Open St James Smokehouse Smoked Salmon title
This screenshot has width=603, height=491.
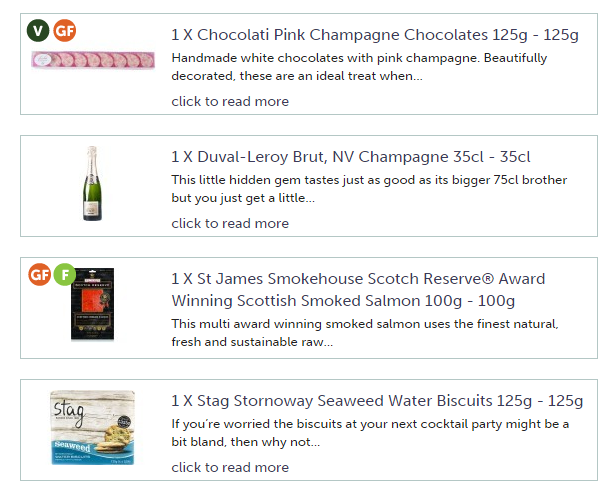click(x=357, y=289)
